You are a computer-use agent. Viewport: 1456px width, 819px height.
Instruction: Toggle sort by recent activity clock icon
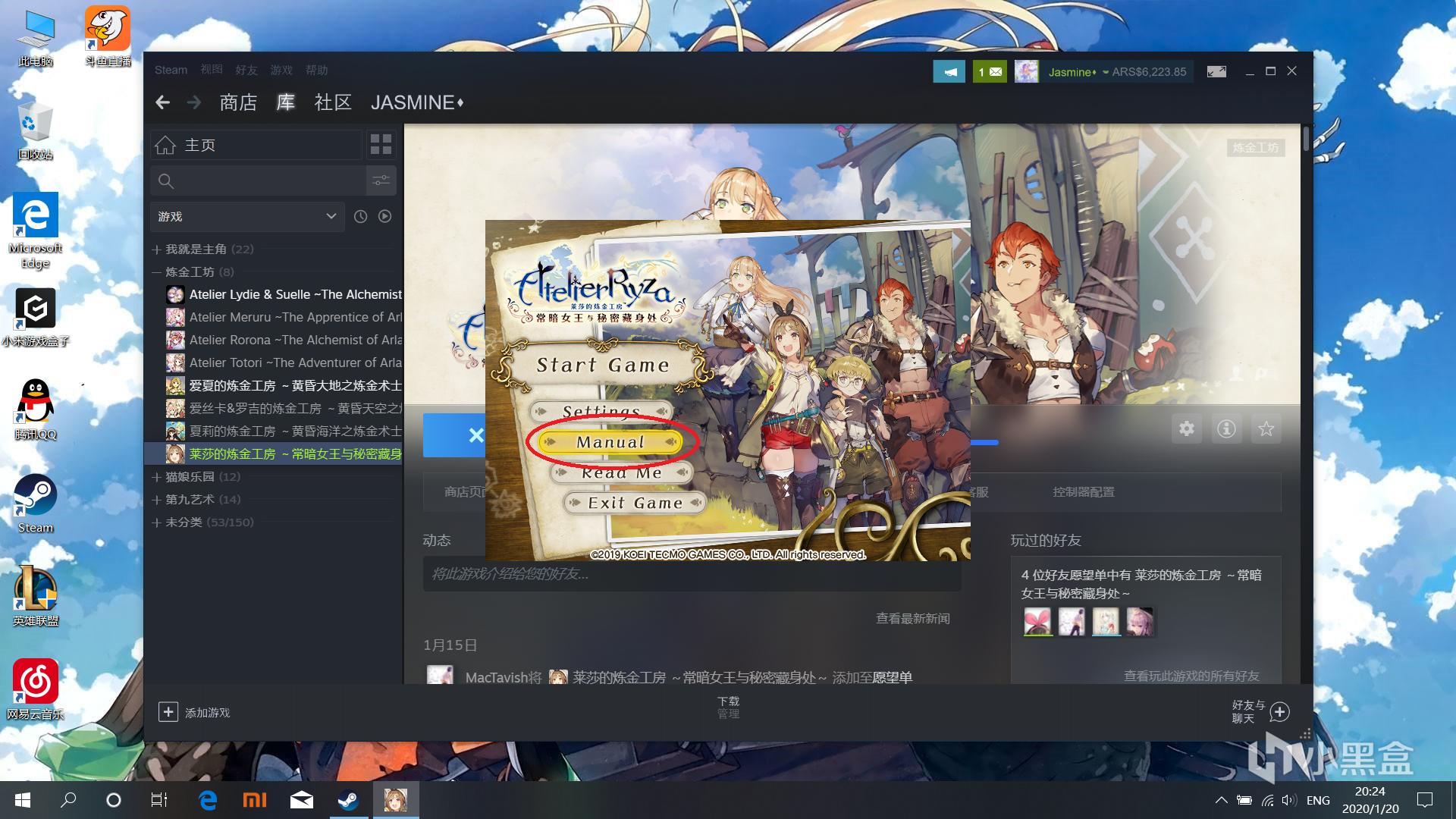coord(360,216)
